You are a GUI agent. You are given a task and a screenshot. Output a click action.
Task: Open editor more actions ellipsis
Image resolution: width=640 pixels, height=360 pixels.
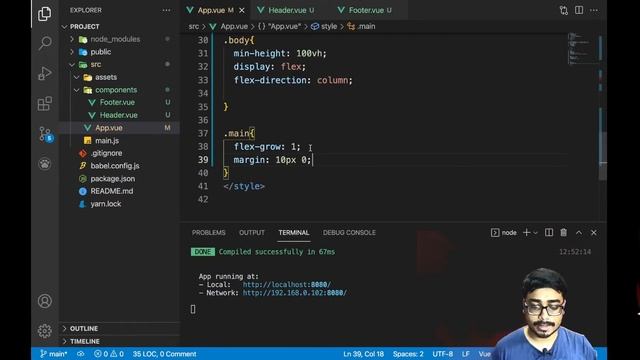594,10
